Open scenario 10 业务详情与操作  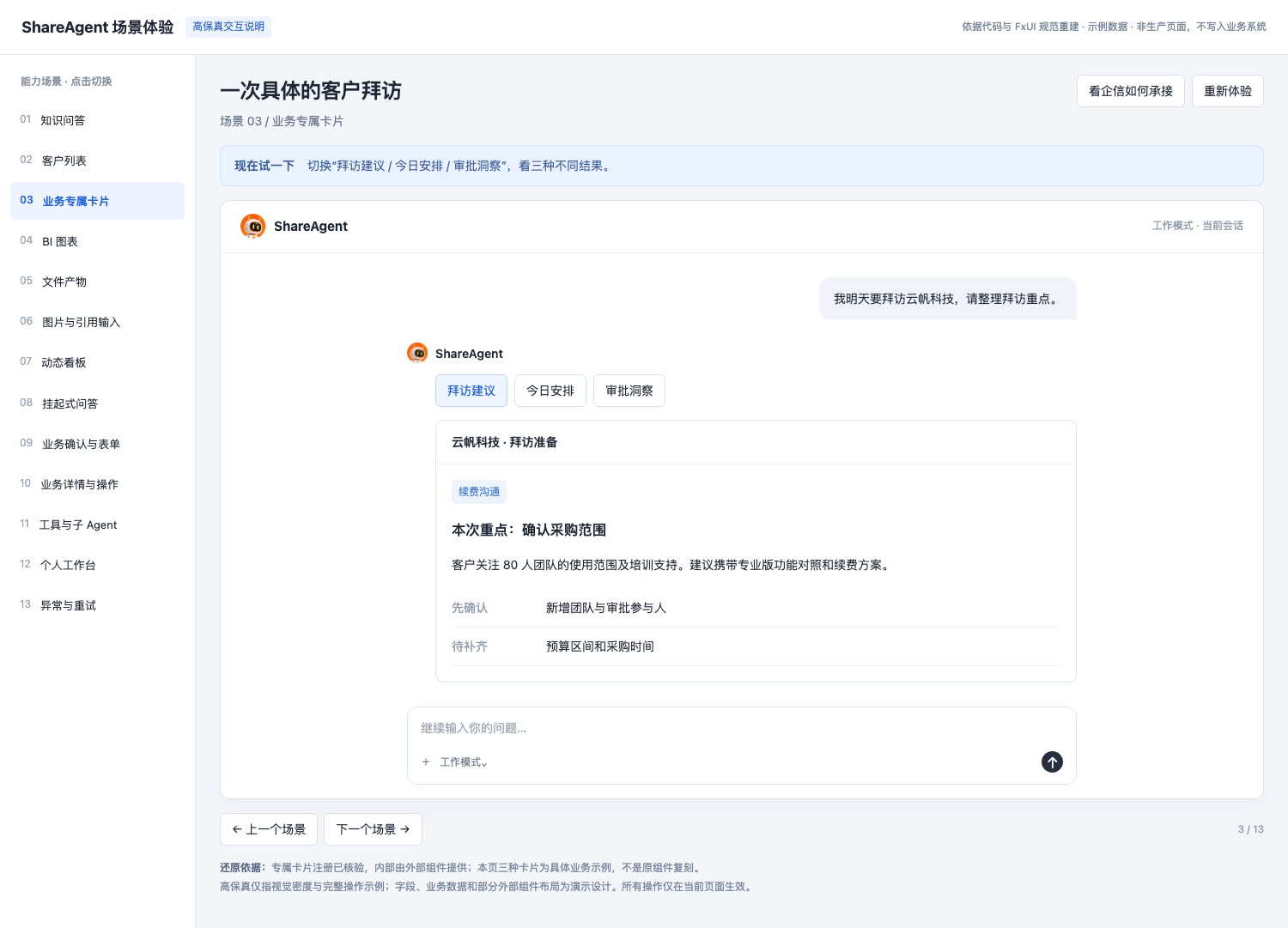[x=97, y=484]
